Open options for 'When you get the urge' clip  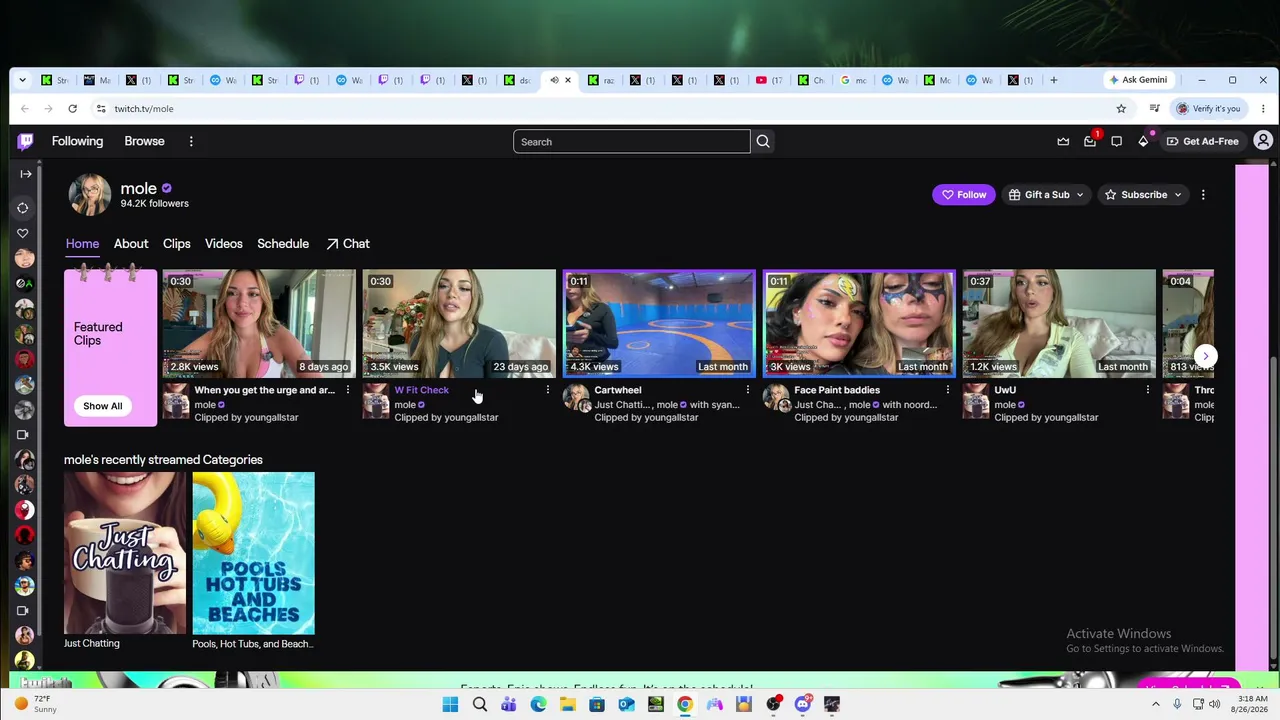click(x=347, y=390)
